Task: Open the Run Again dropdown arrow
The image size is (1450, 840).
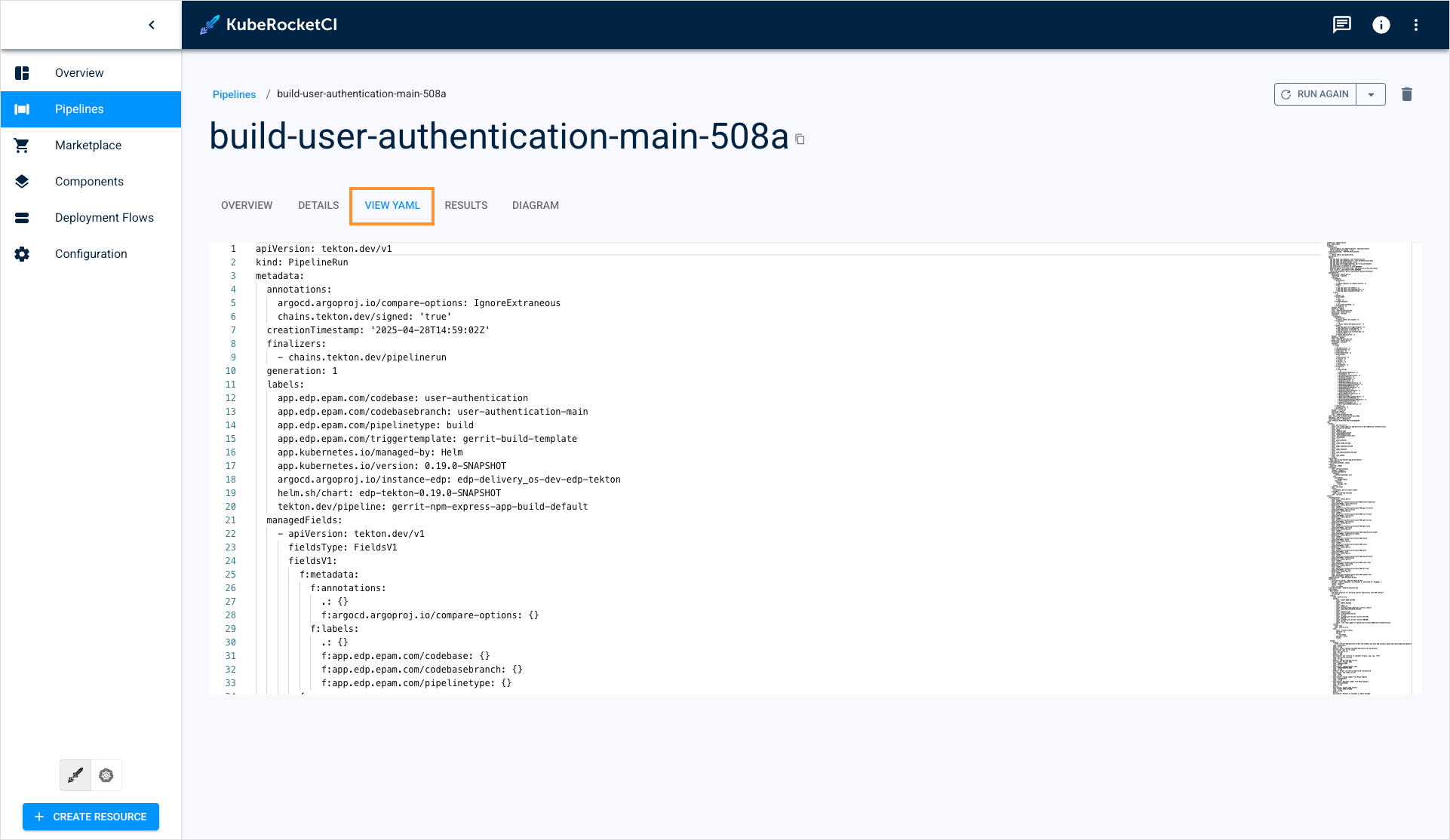Action: click(x=1370, y=94)
